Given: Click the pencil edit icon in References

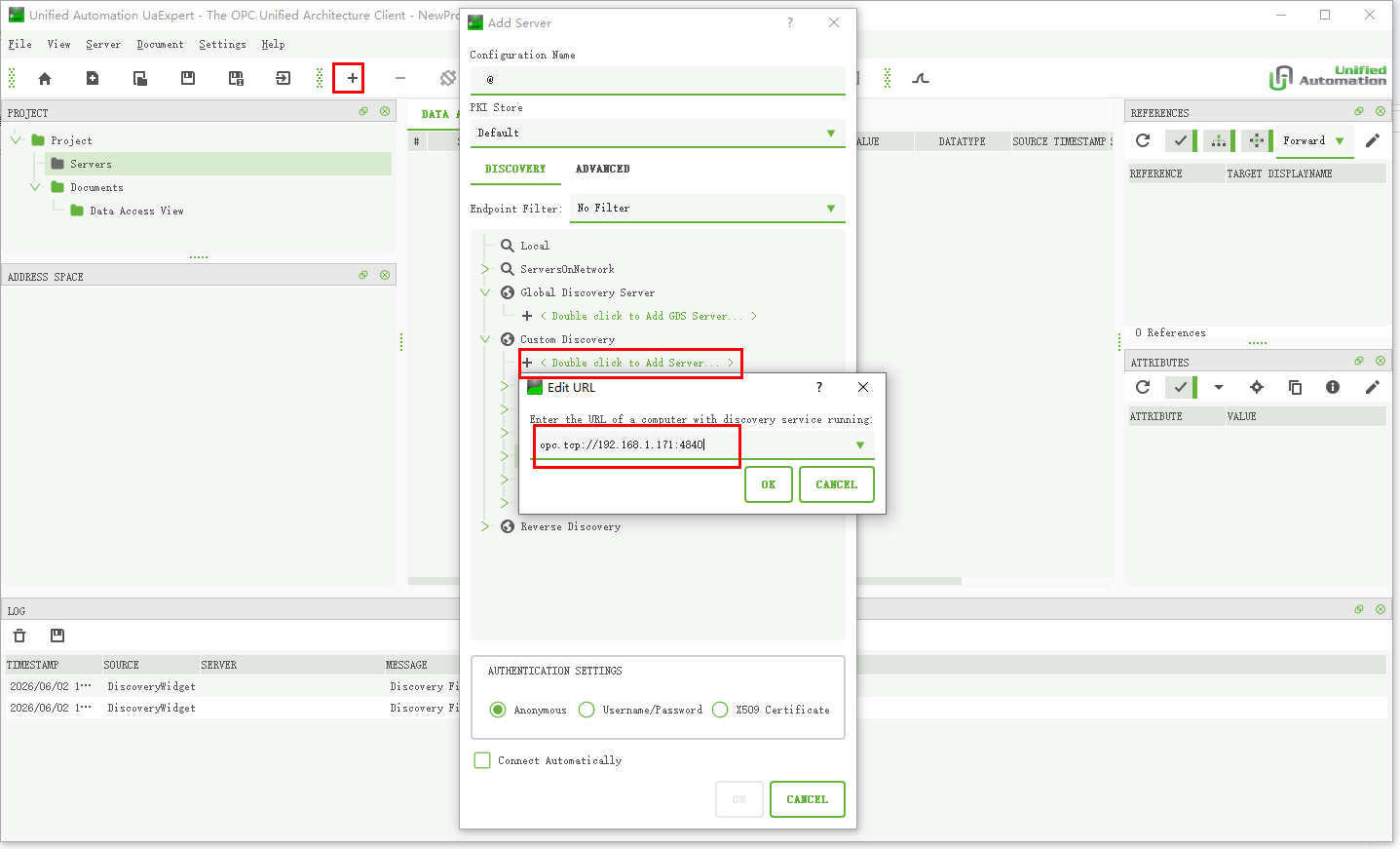Looking at the screenshot, I should [x=1373, y=141].
